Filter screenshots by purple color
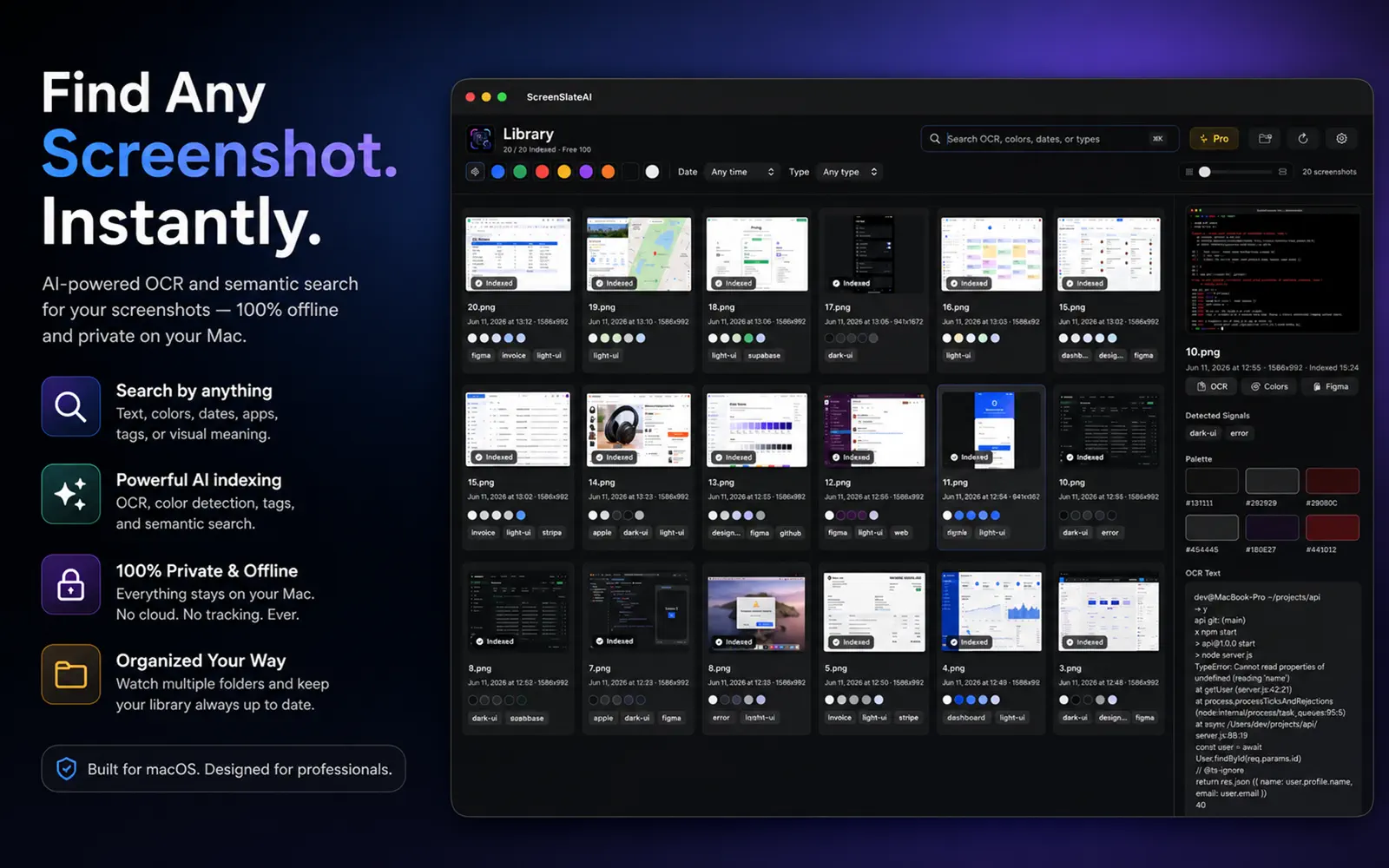Viewport: 1389px width, 868px height. click(586, 172)
